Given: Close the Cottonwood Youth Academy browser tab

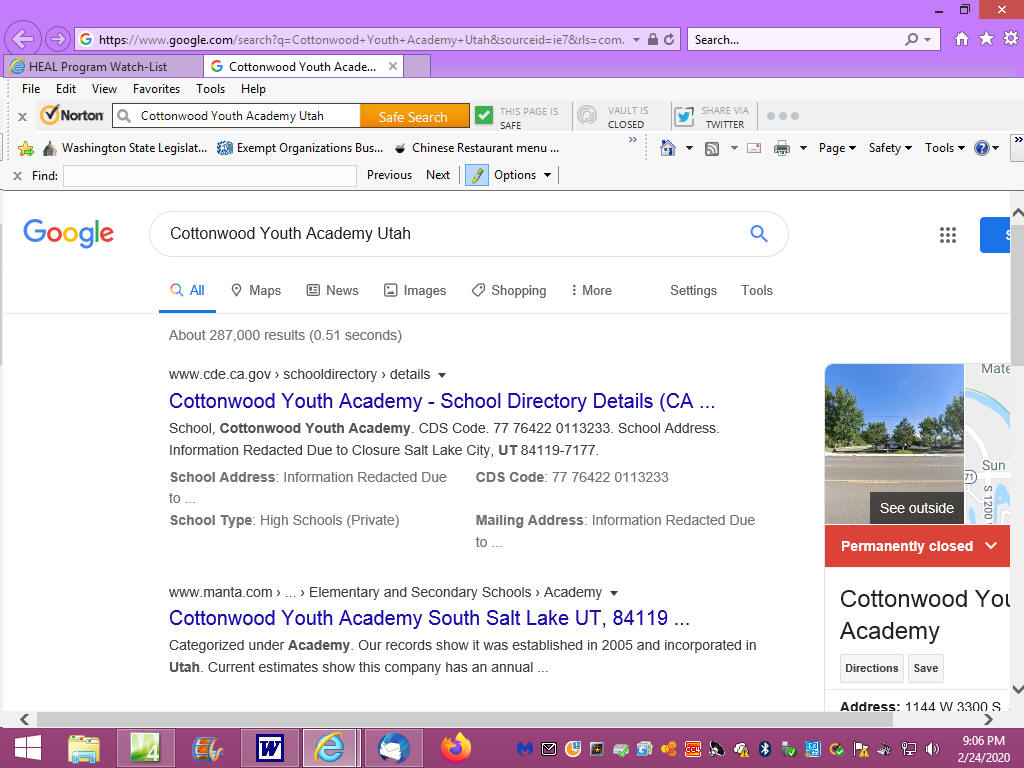Looking at the screenshot, I should click(392, 66).
